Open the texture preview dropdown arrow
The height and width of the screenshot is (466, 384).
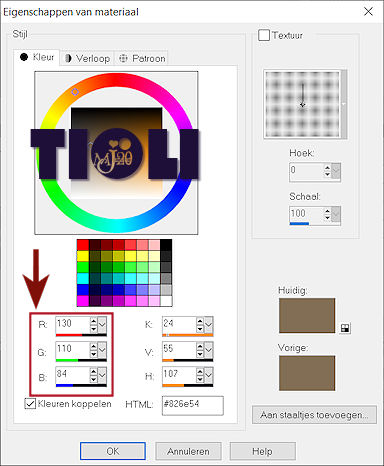[344, 104]
